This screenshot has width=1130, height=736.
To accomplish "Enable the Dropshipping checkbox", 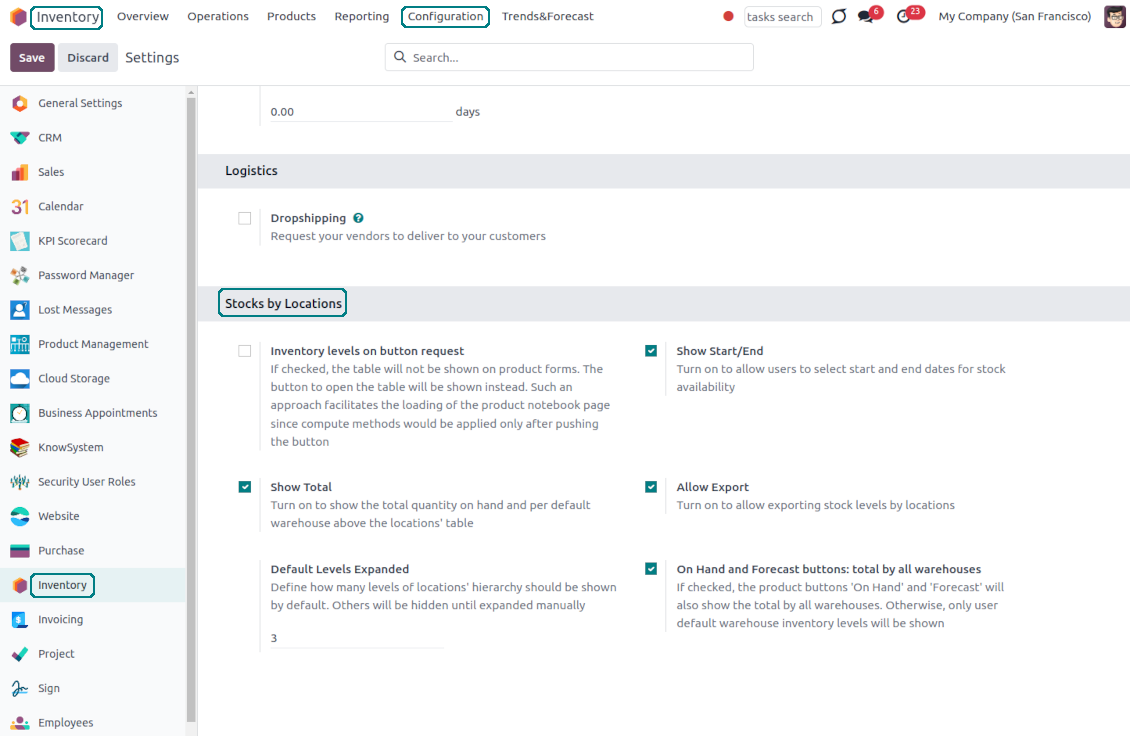I will (245, 218).
